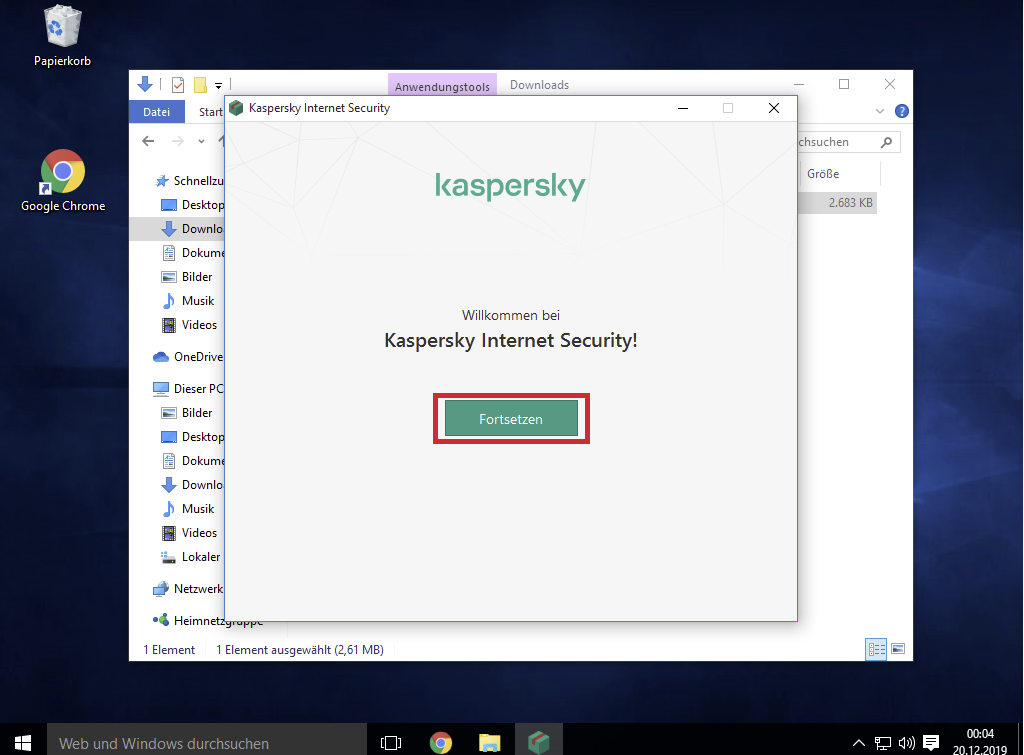Open Musik under Dieser PC
The height and width of the screenshot is (755, 1024).
coord(188,509)
